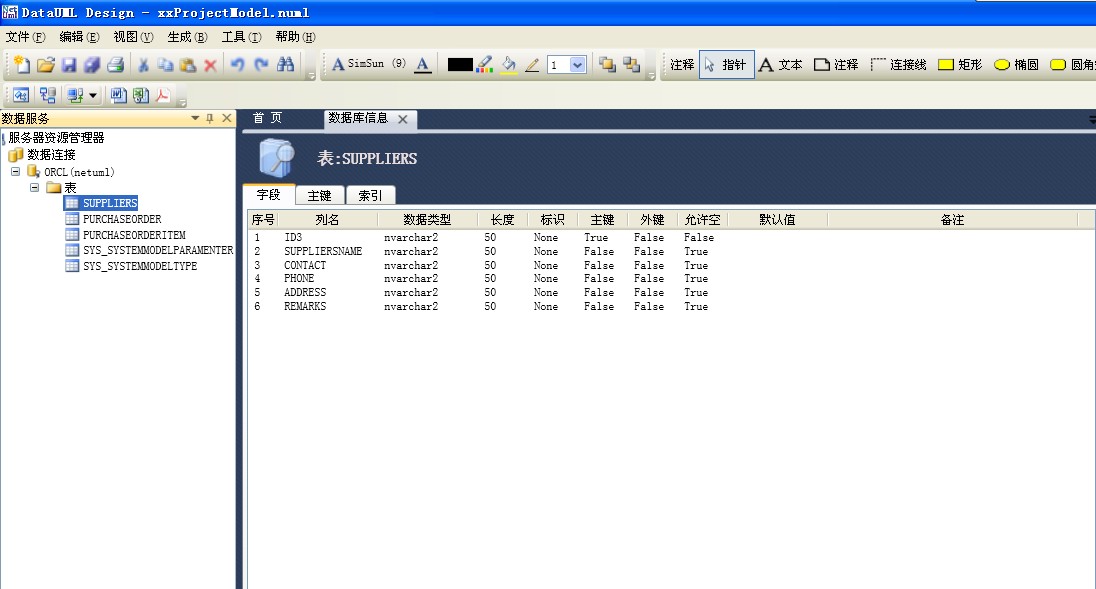
Task: Click the Copy icon
Action: [x=165, y=65]
